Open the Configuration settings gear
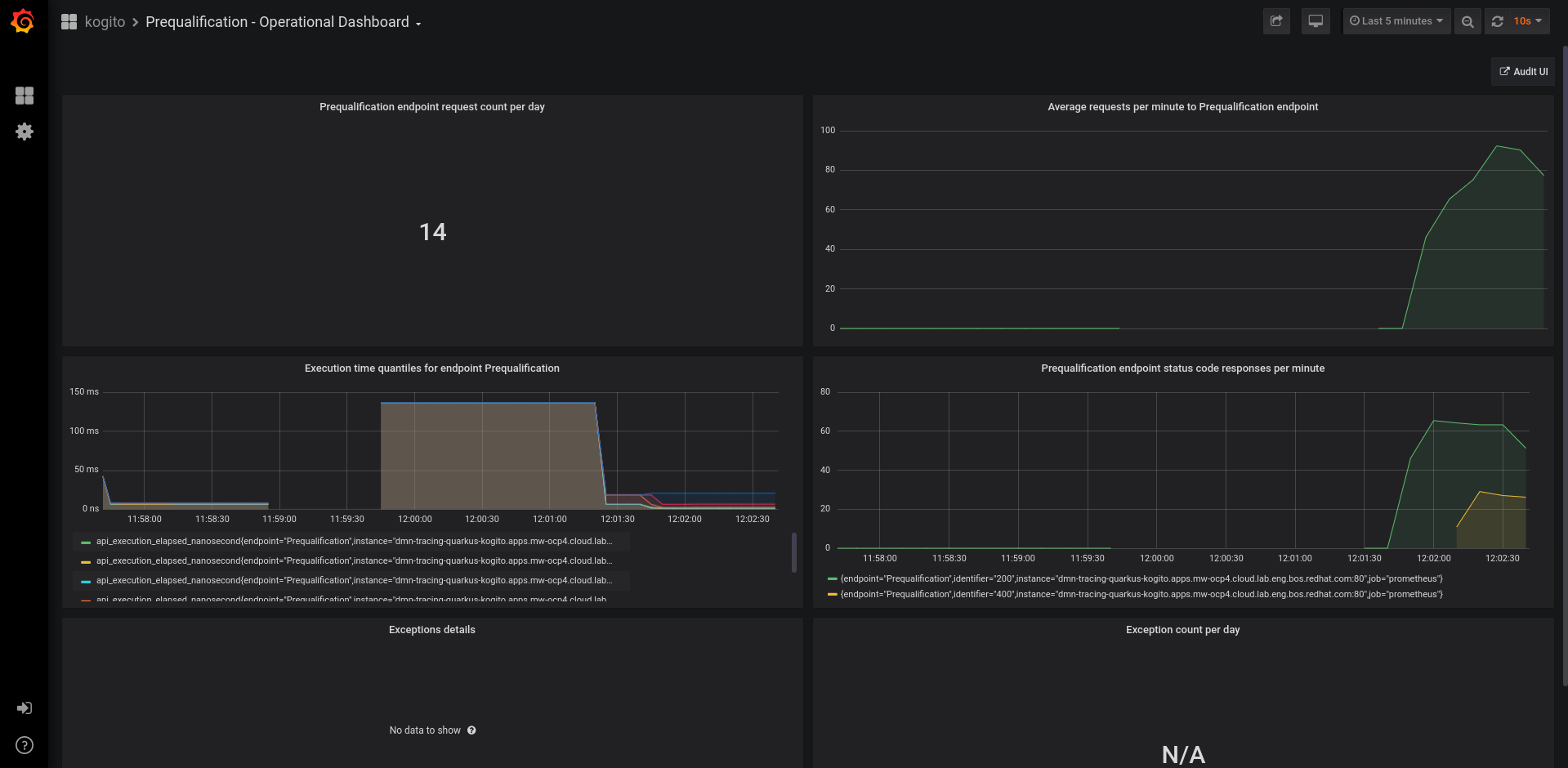The image size is (1568, 768). pos(25,132)
